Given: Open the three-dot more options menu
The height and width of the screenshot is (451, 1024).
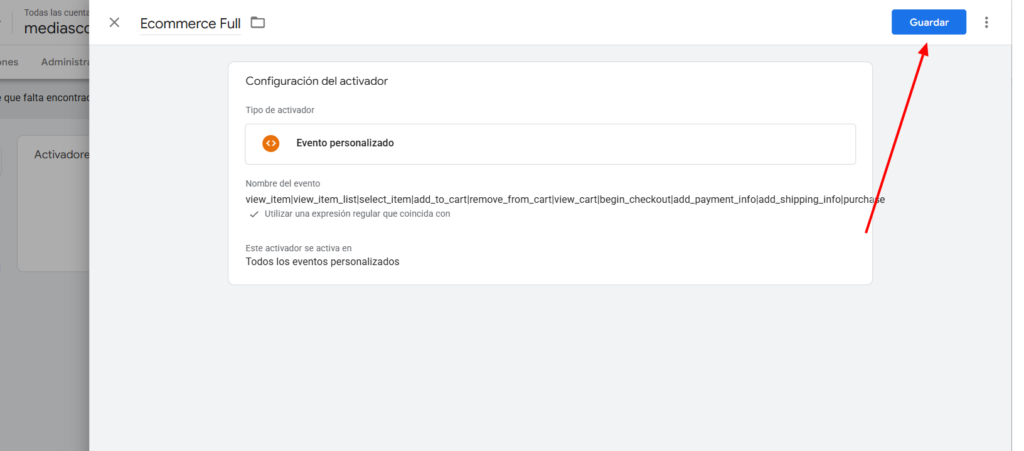Looking at the screenshot, I should click(x=987, y=22).
